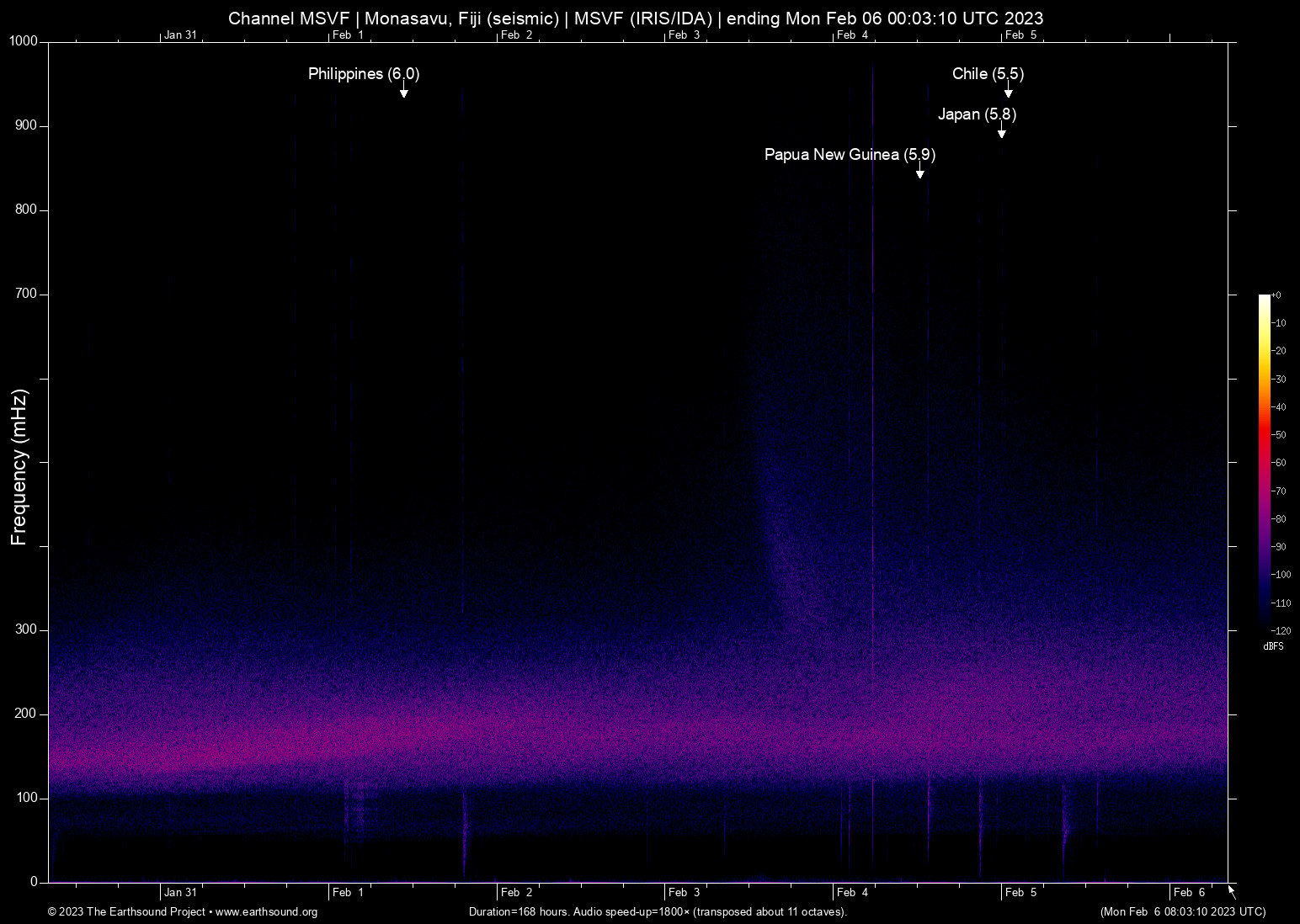Click the Feb 4 tick on the bottom time axis
Screen dimensions: 1300x924
point(852,892)
